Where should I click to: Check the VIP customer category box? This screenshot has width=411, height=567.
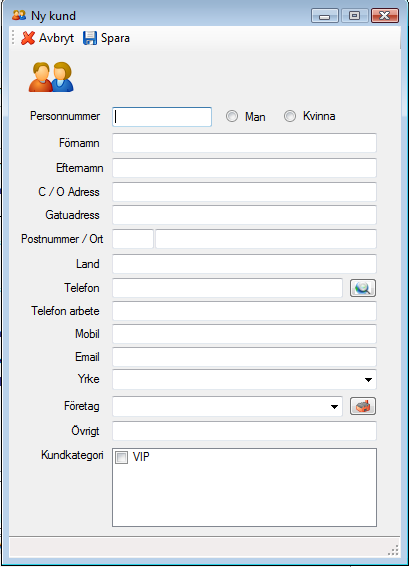pos(121,457)
